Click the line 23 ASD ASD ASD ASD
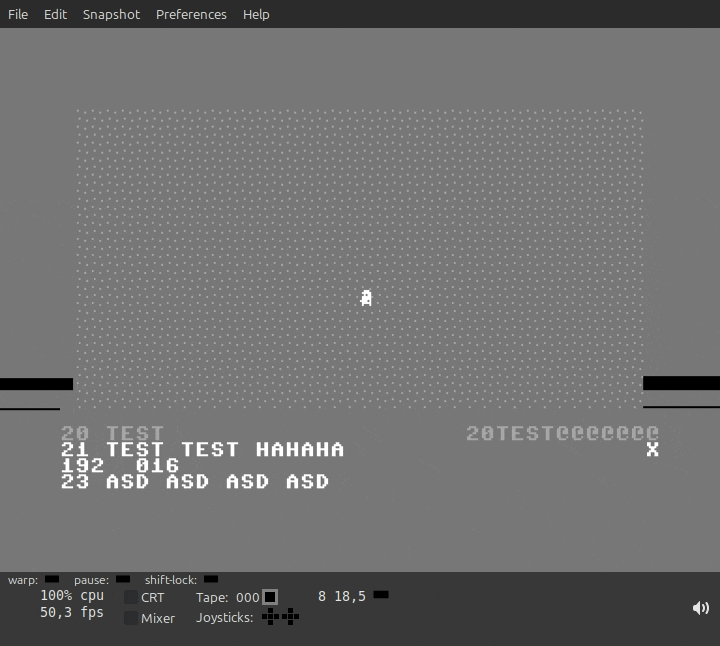Viewport: 720px width, 646px height. click(x=195, y=482)
